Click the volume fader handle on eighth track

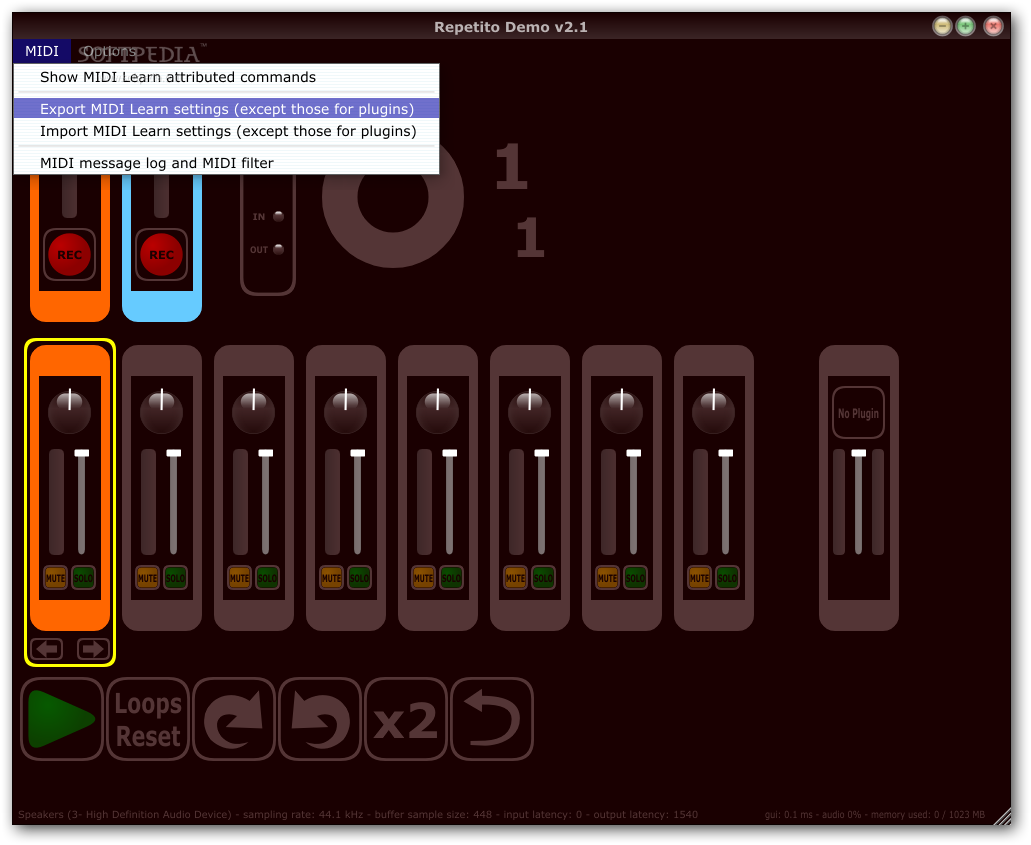726,453
